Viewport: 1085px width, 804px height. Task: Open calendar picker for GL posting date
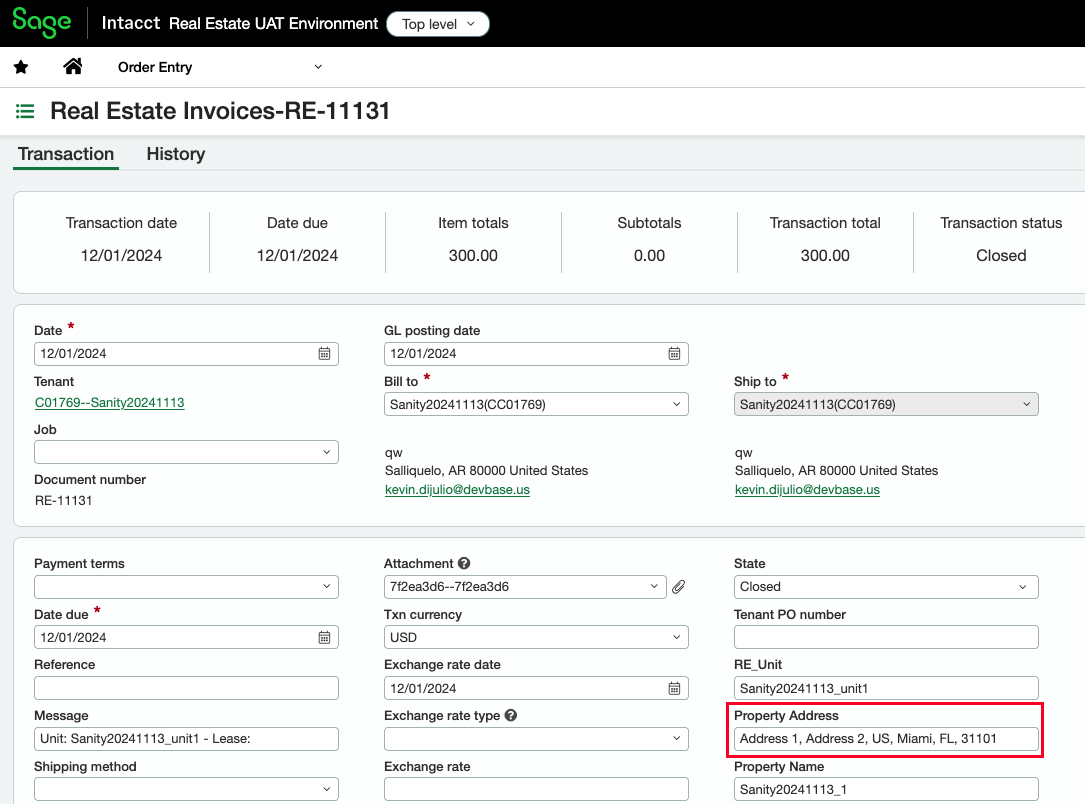pyautogui.click(x=674, y=354)
